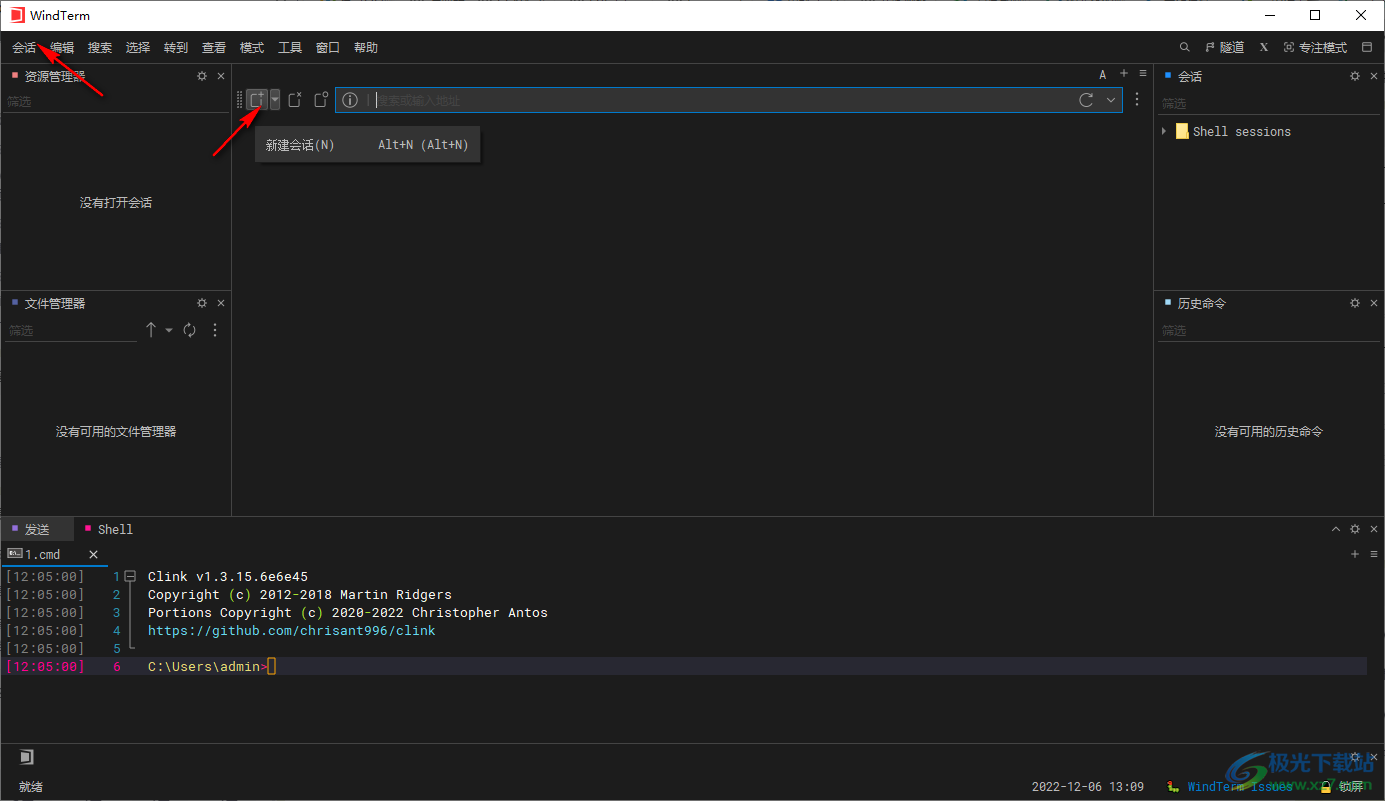Open the 查看 menu

point(214,48)
